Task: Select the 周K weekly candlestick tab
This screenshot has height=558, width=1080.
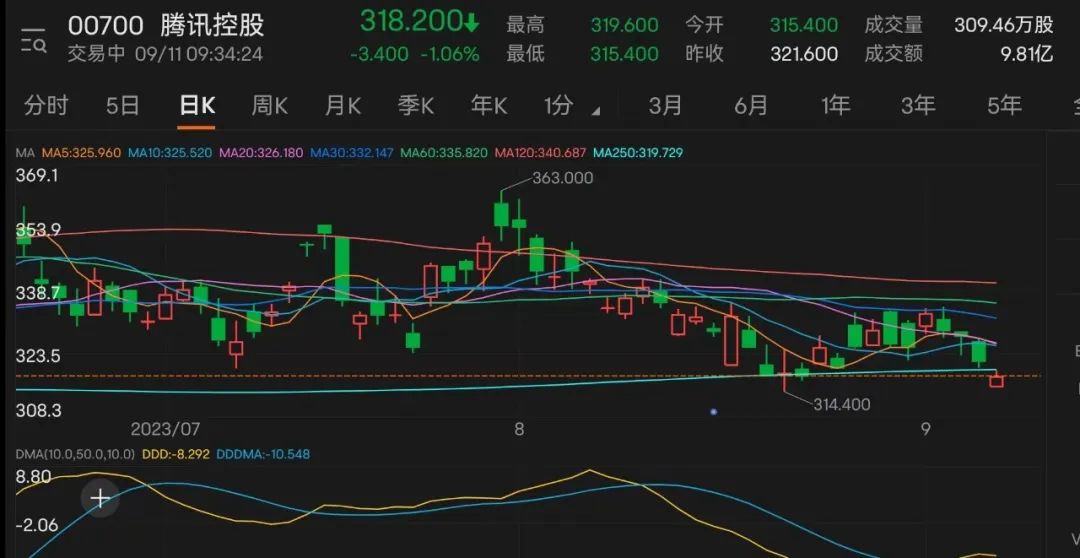Action: 269,105
